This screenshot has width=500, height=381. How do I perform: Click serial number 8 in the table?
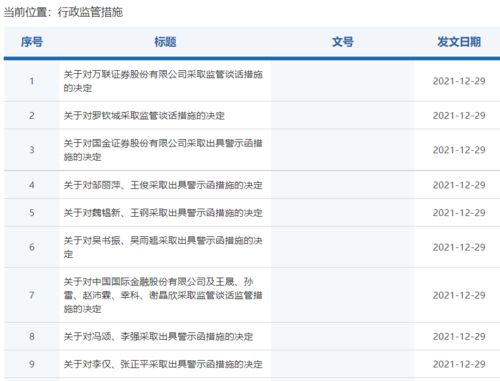(x=32, y=337)
